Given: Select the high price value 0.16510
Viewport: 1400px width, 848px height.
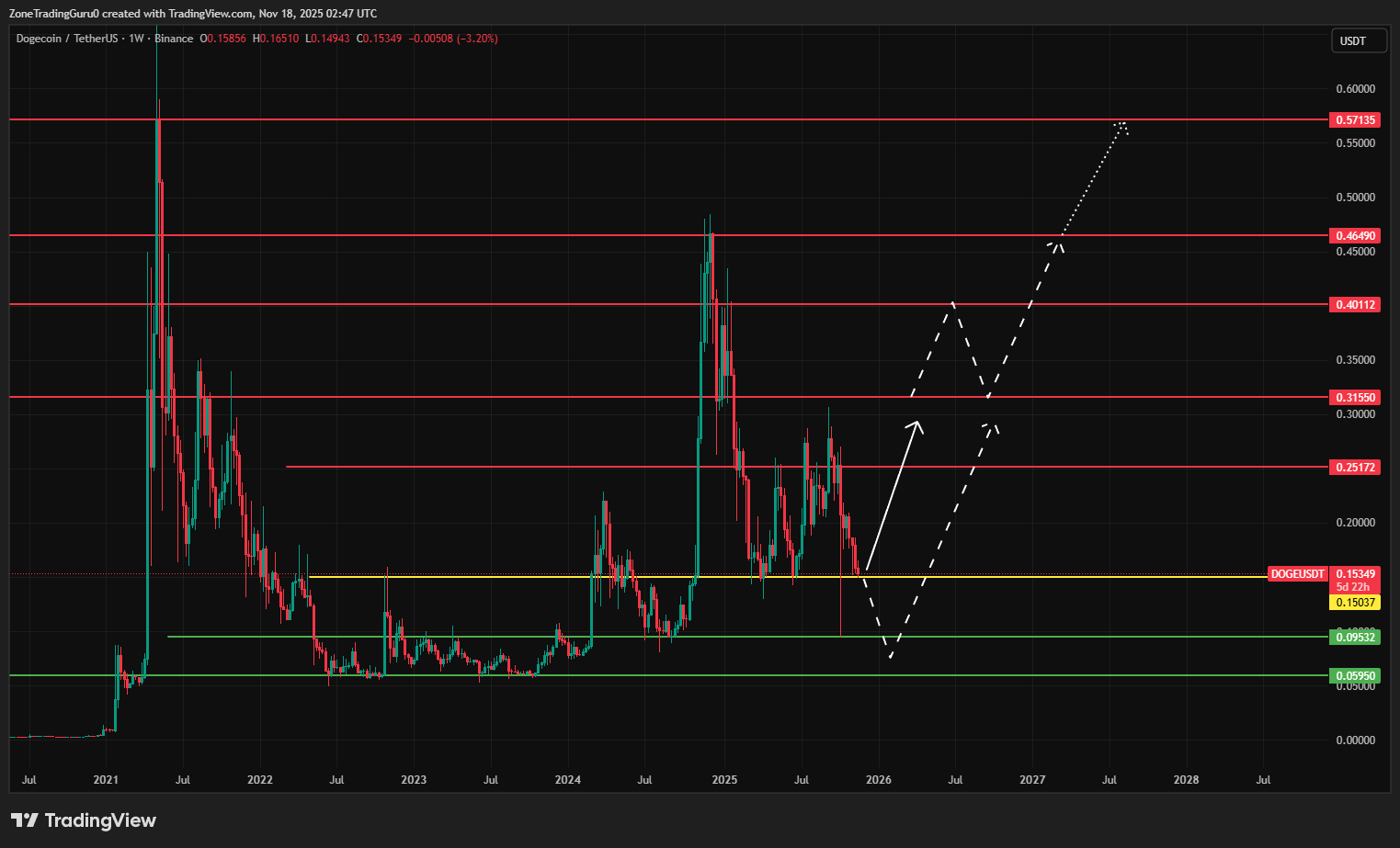Looking at the screenshot, I should (x=275, y=39).
